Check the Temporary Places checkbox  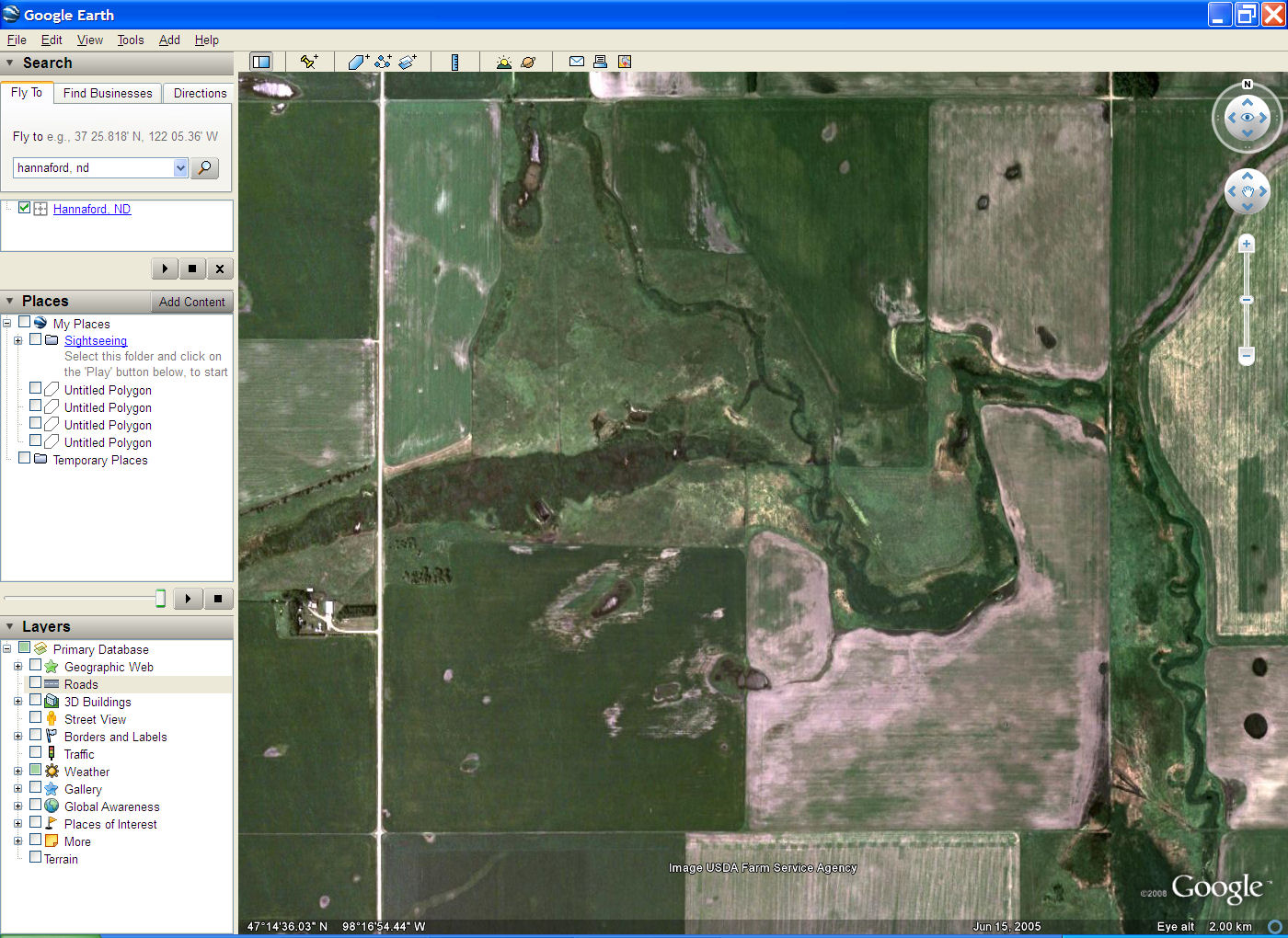click(x=25, y=458)
